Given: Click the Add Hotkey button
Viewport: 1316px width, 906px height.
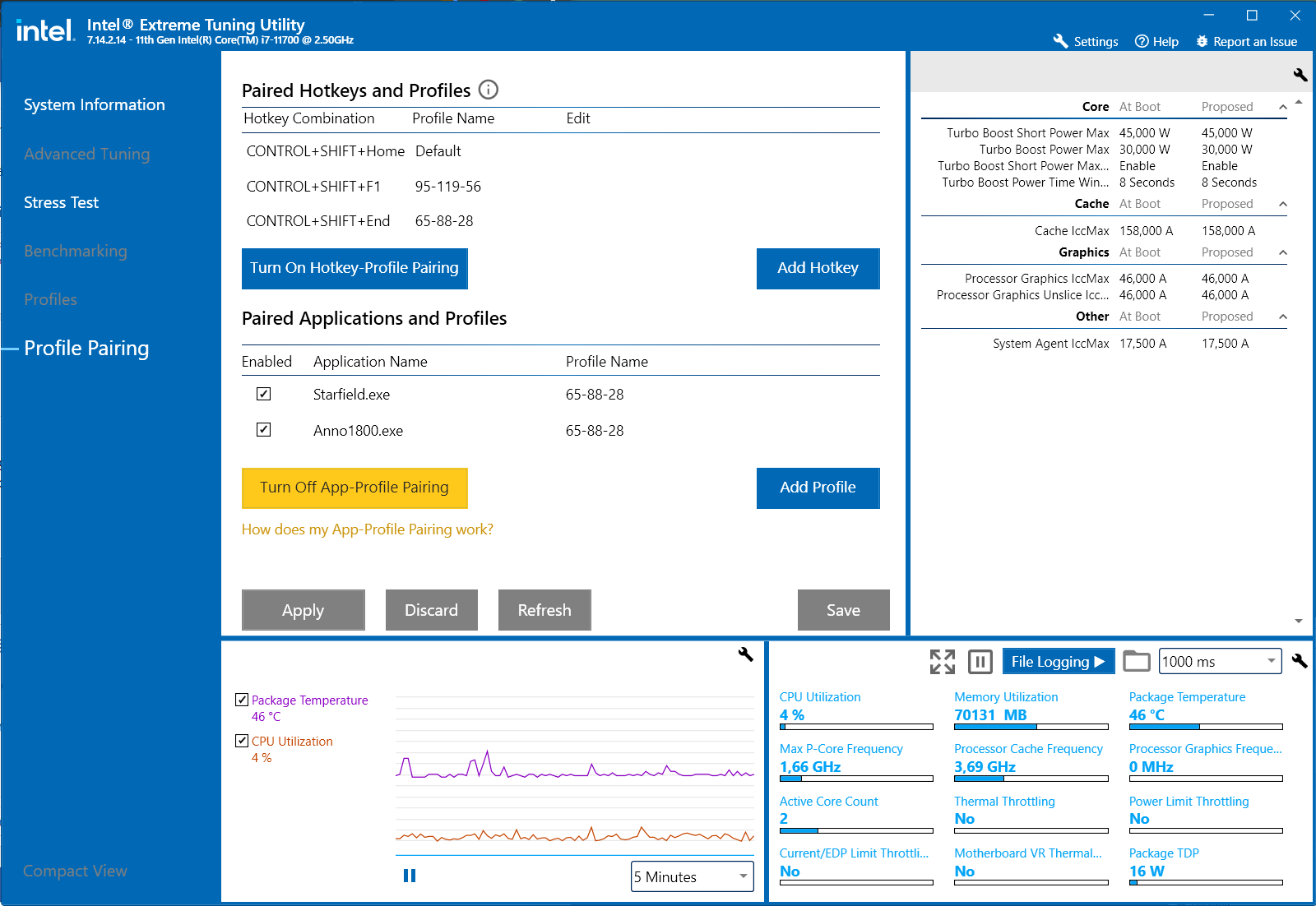Looking at the screenshot, I should pyautogui.click(x=818, y=268).
